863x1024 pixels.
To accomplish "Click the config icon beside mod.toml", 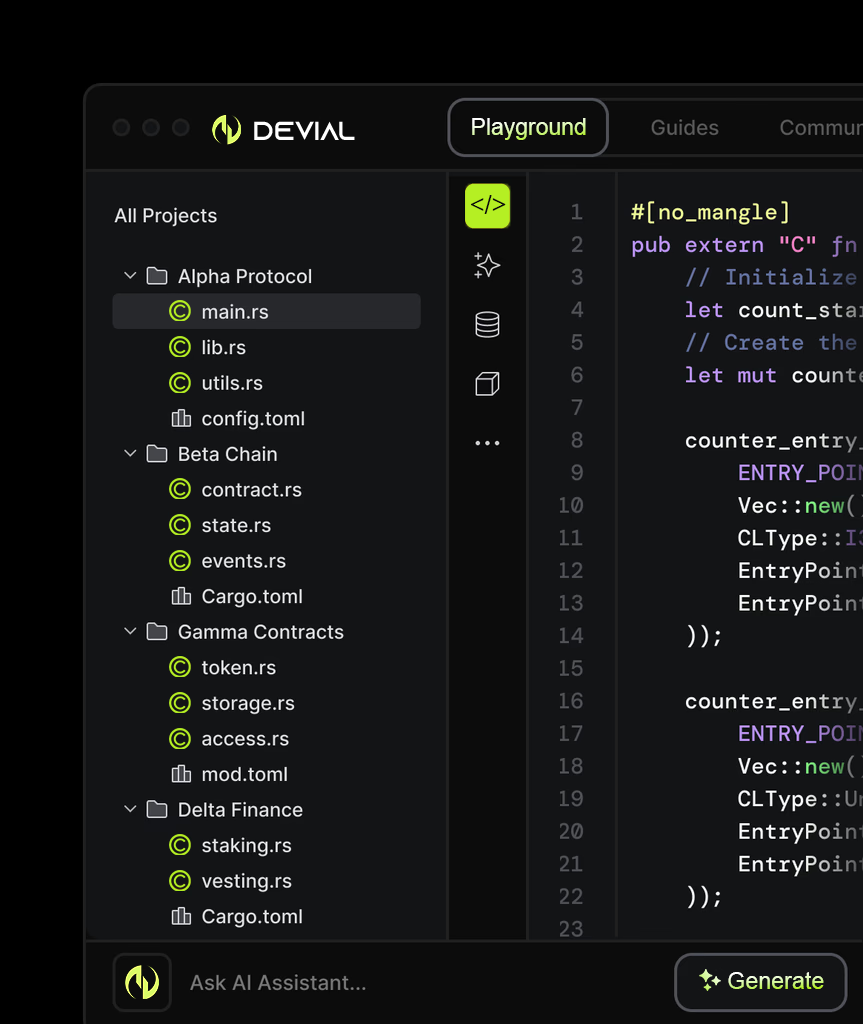I will coord(181,774).
